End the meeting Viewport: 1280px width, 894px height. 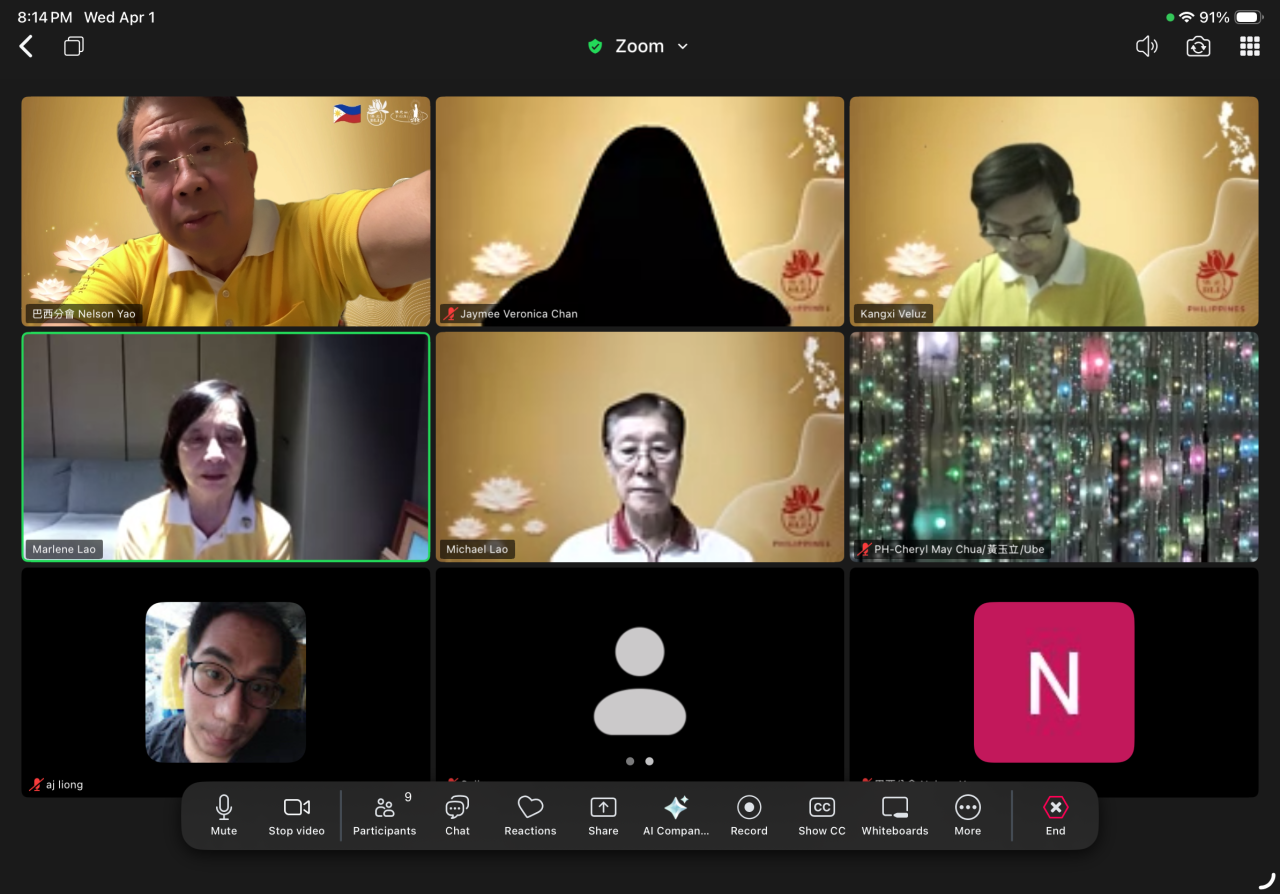coord(1055,815)
